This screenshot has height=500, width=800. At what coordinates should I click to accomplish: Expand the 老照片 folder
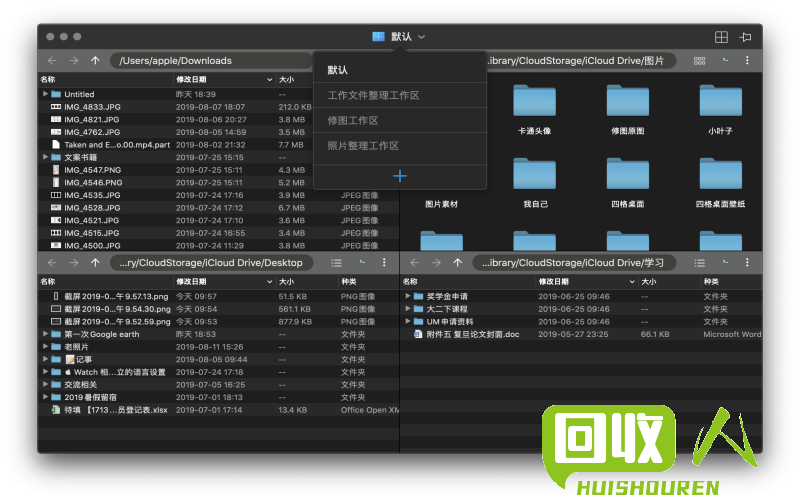pos(45,346)
